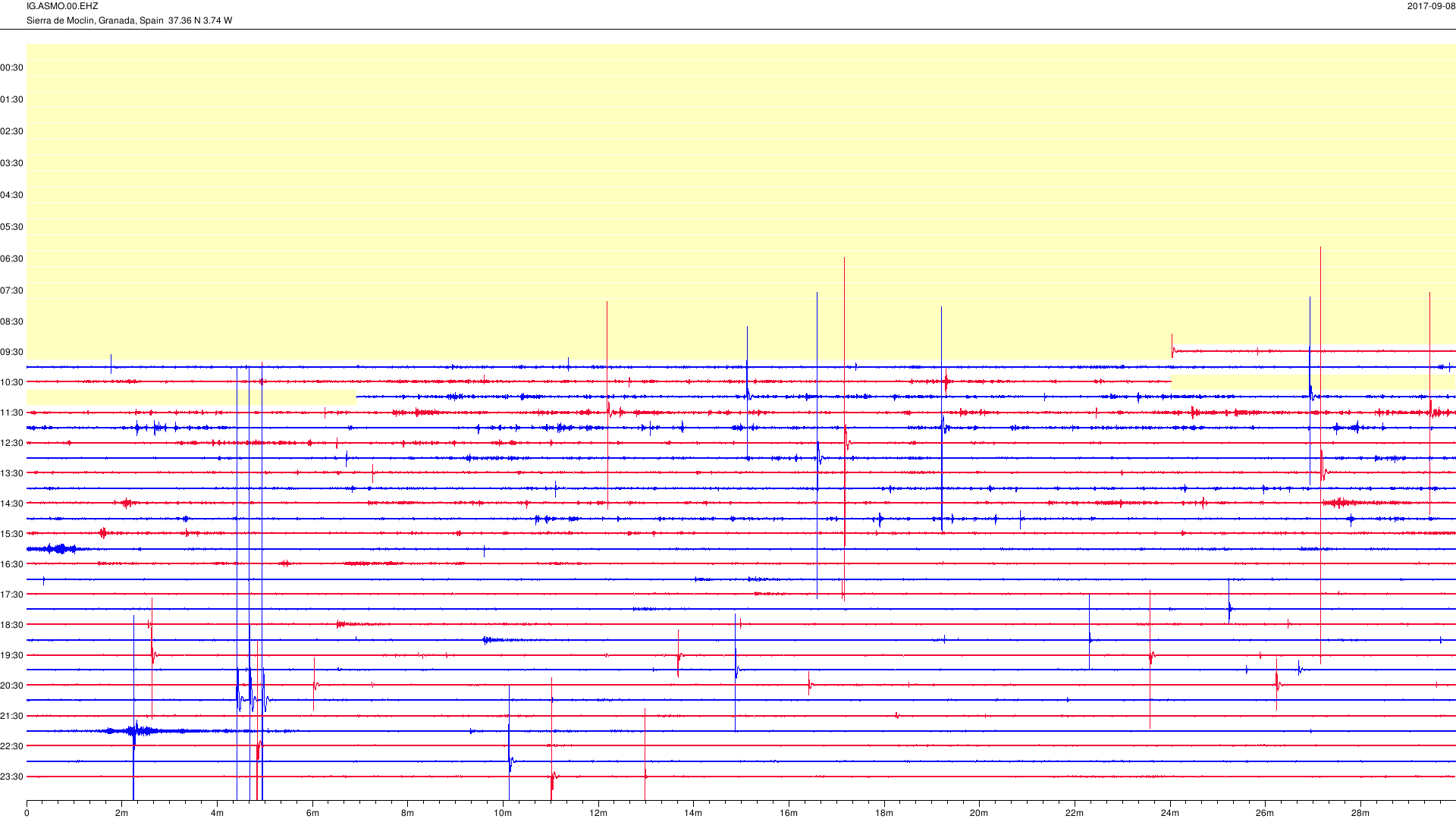Click the 26m axis tick label
The height and width of the screenshot is (819, 1456).
(x=1265, y=813)
